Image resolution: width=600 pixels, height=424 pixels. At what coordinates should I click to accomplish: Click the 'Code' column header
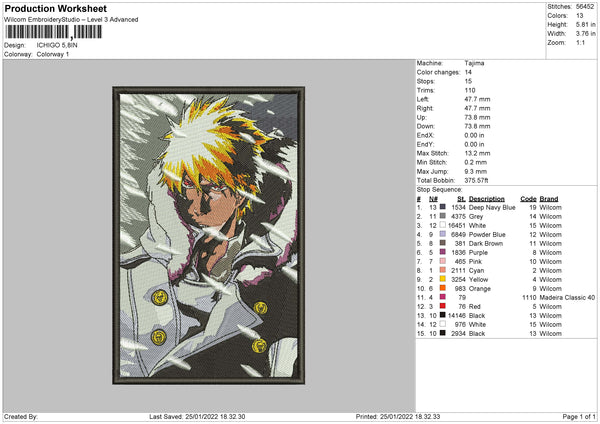pos(528,199)
